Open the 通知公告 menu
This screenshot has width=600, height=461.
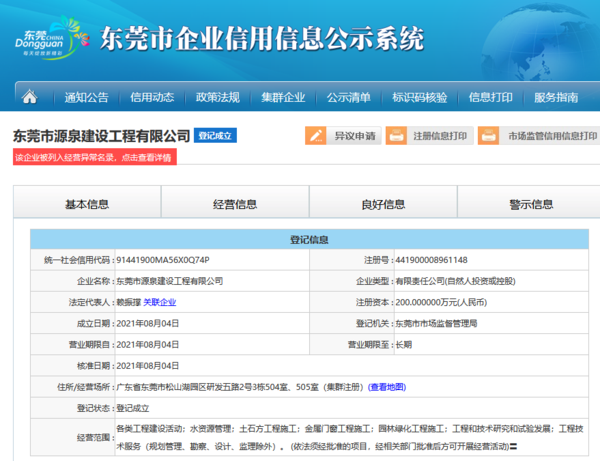click(86, 98)
